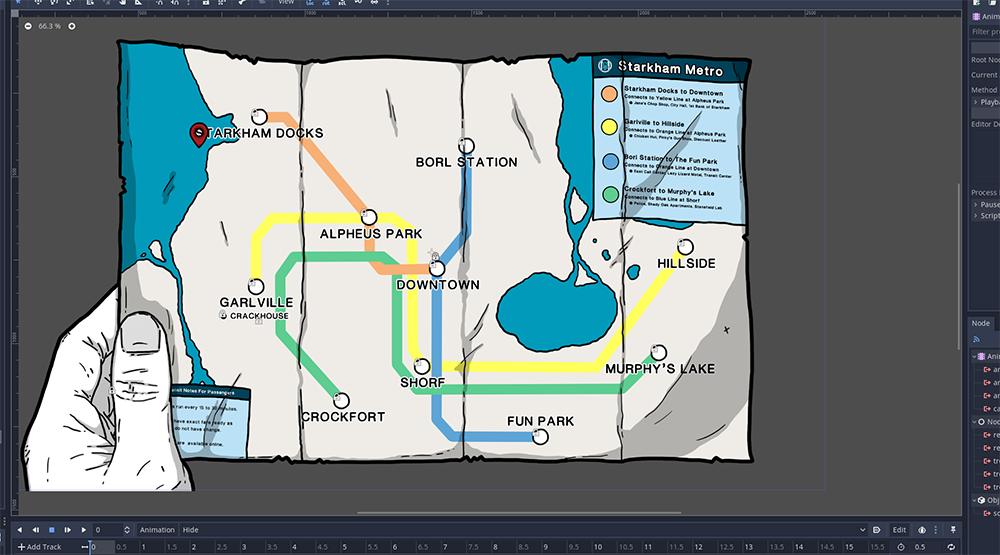Toggle onion skinning in animation panel

click(x=922, y=530)
